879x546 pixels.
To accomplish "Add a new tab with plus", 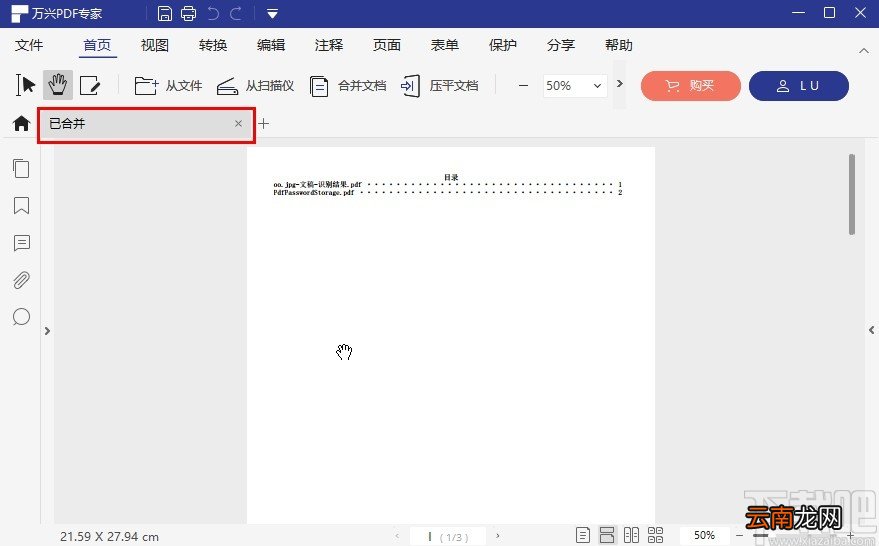I will 263,123.
